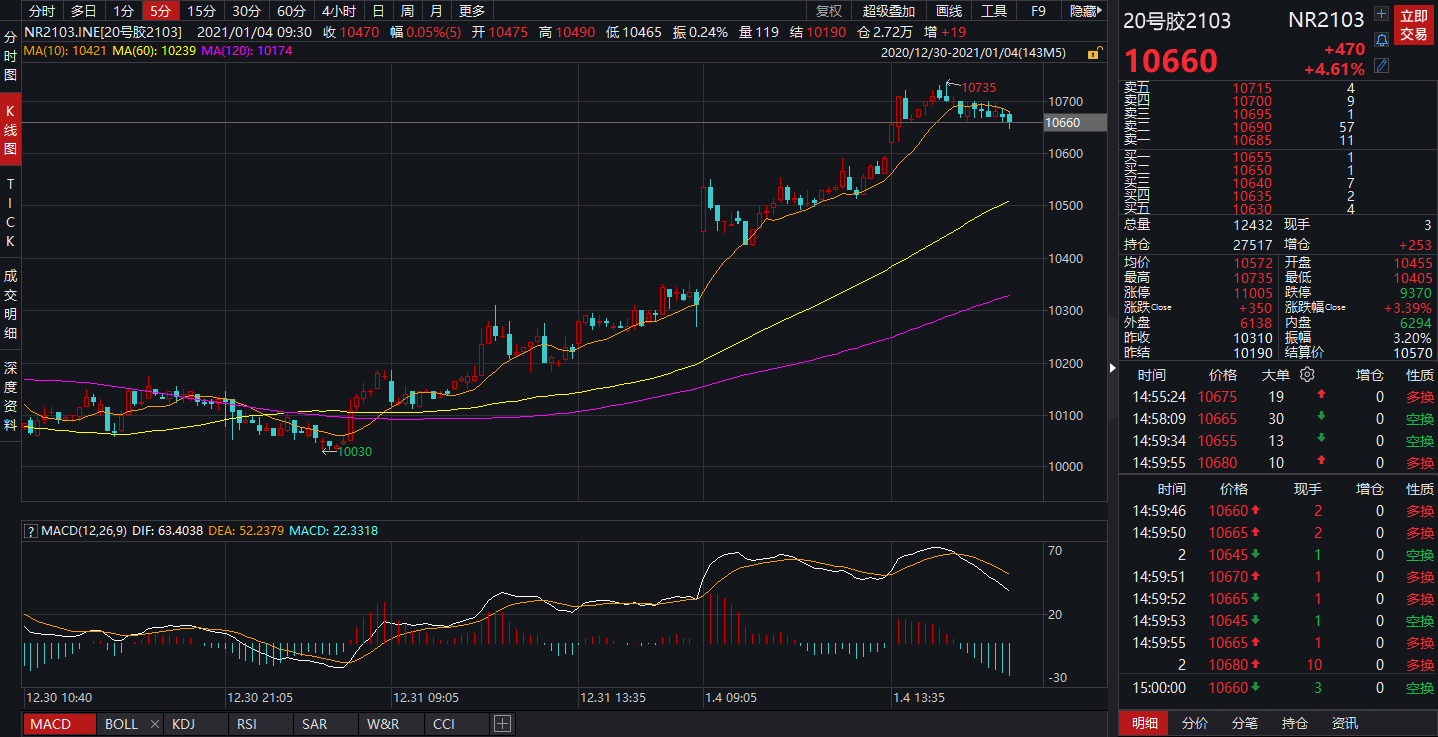Click 隐藏 hide panel button
The height and width of the screenshot is (737, 1438).
1084,11
